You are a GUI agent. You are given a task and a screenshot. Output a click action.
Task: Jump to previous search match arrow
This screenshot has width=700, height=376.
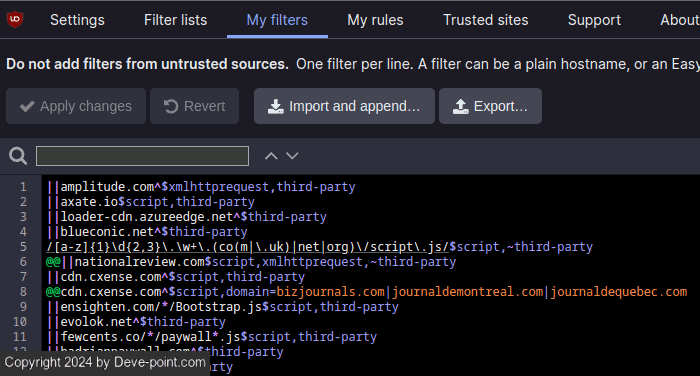271,156
